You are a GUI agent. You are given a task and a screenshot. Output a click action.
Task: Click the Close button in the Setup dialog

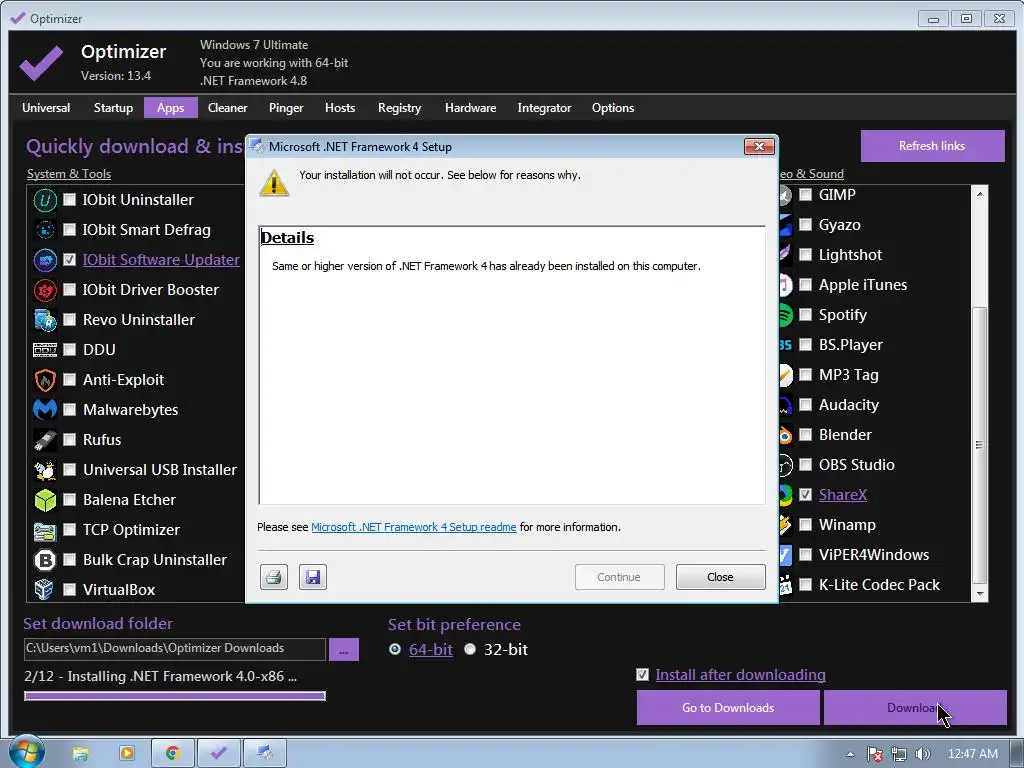coord(720,577)
